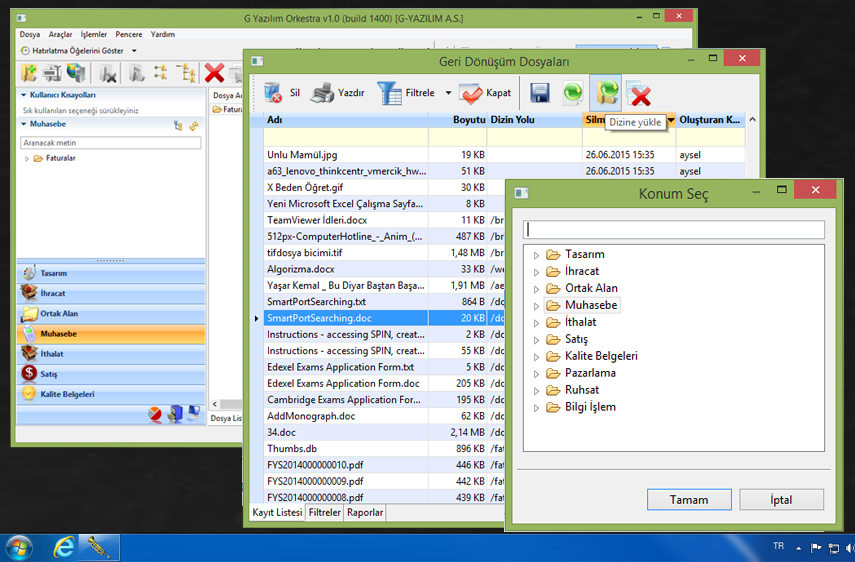This screenshot has height=562, width=855.
Task: Click the Konum Seç search field
Action: click(x=674, y=230)
